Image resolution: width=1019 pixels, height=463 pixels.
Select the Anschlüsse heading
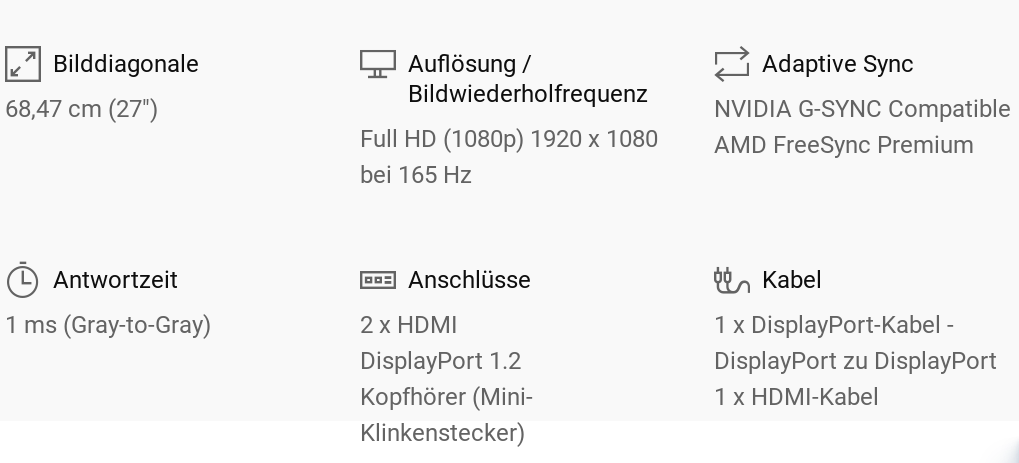469,280
